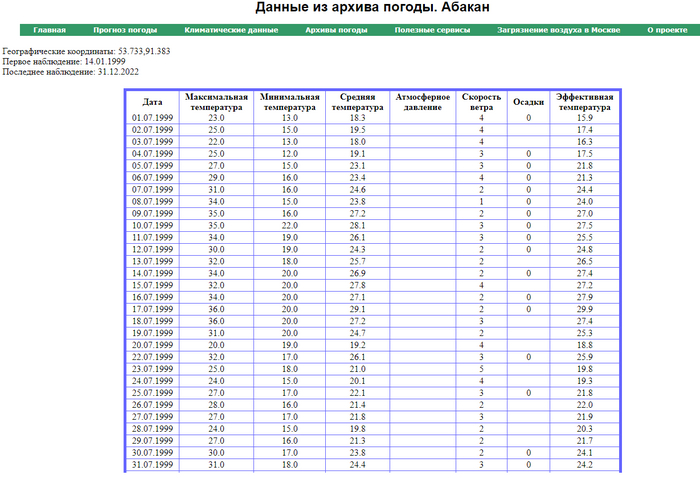The image size is (700, 479).
Task: Select the date cell 08.07.1999
Action: (152, 202)
